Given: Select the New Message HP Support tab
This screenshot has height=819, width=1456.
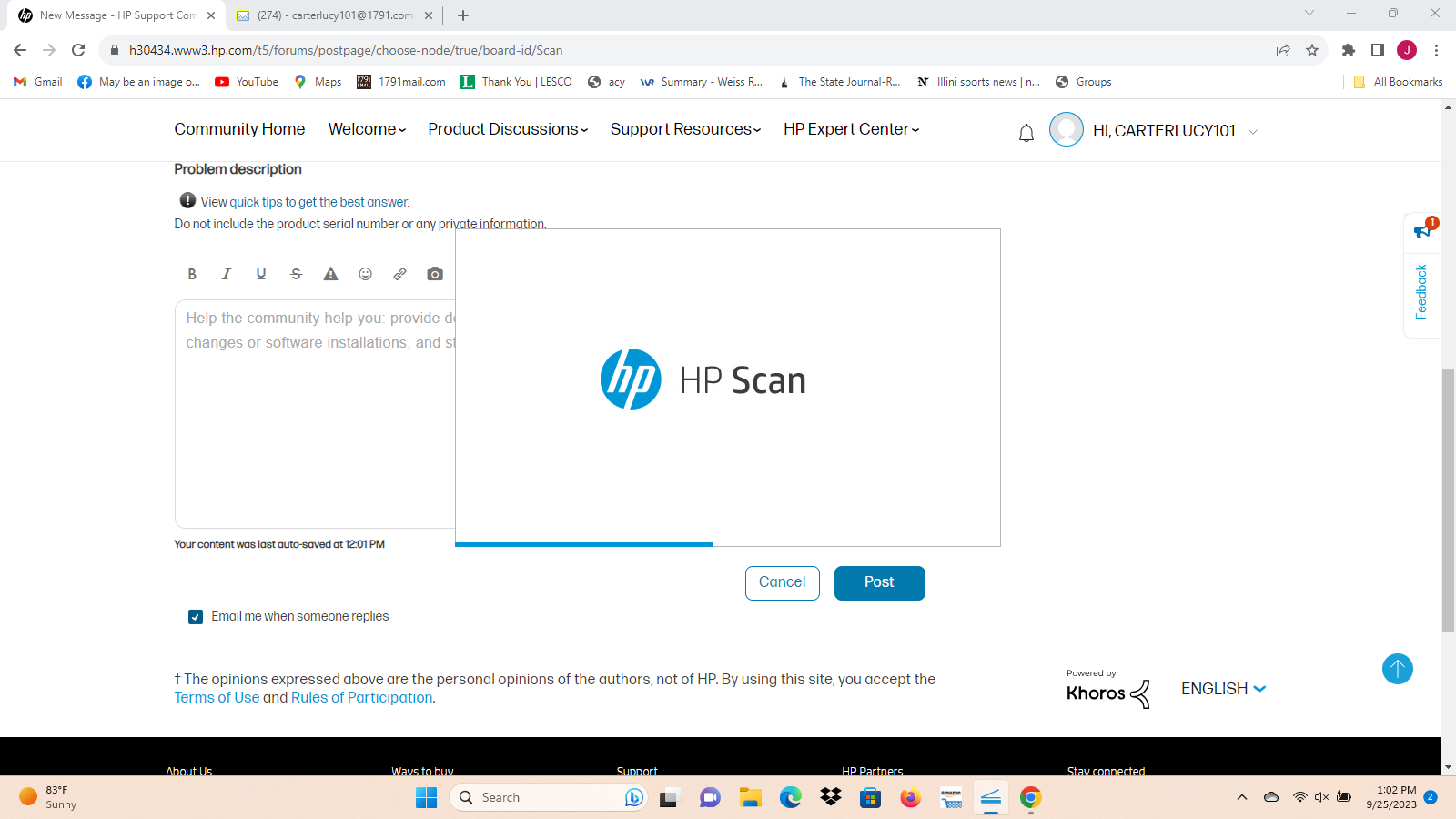Looking at the screenshot, I should click(116, 15).
